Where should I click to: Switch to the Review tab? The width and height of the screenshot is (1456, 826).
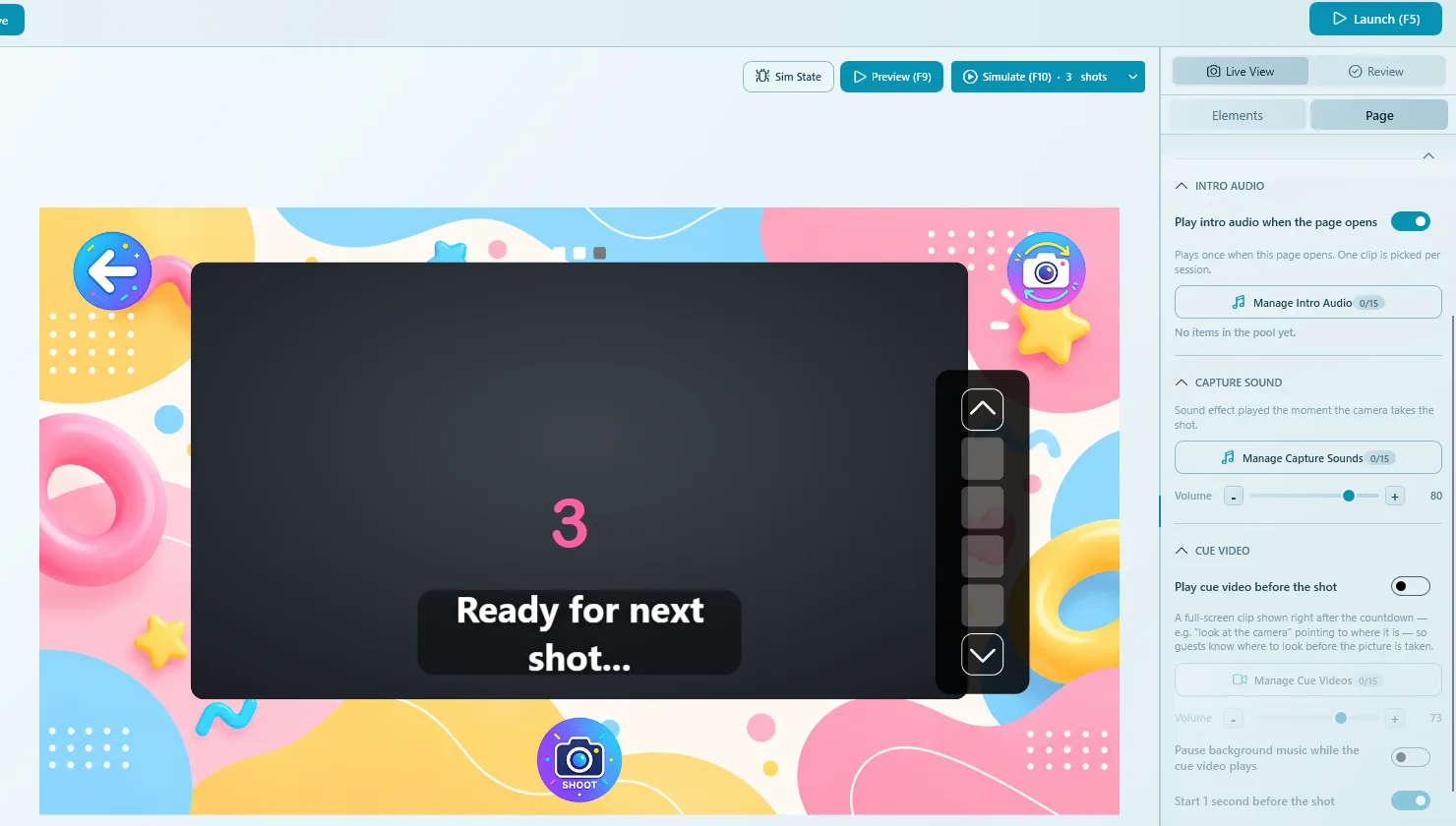click(1376, 71)
